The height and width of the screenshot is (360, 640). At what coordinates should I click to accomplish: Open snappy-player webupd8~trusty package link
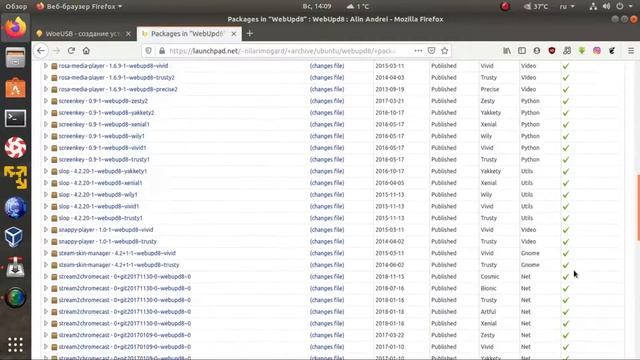pyautogui.click(x=107, y=241)
